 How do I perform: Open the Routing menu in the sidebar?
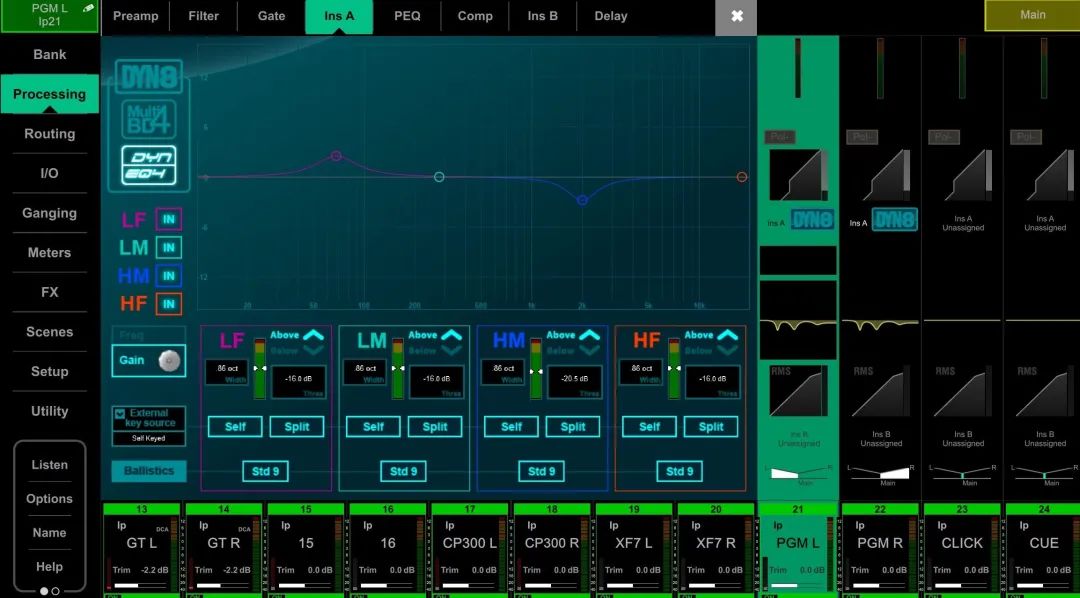50,134
